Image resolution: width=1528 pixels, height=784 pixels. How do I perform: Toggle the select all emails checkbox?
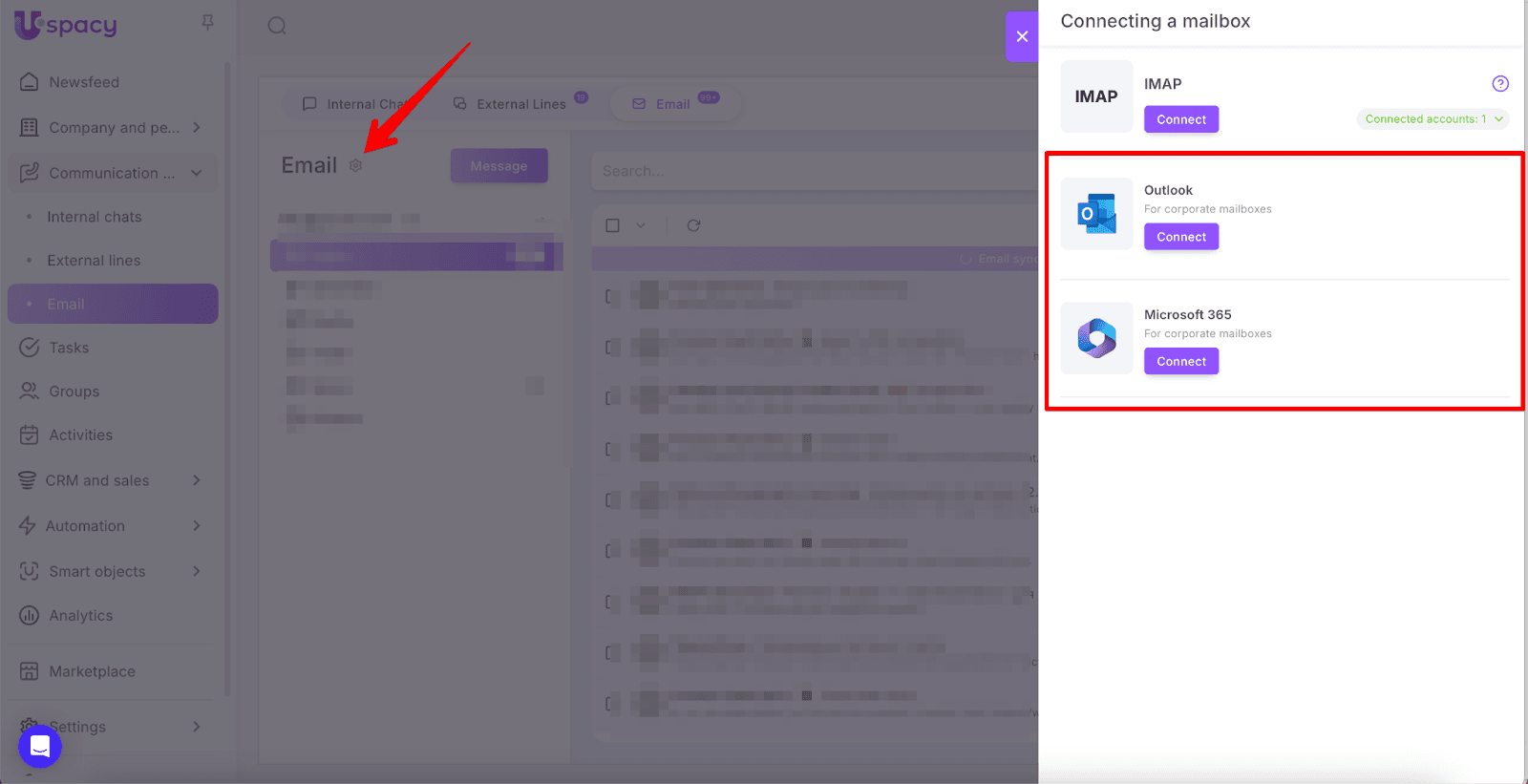[x=613, y=225]
